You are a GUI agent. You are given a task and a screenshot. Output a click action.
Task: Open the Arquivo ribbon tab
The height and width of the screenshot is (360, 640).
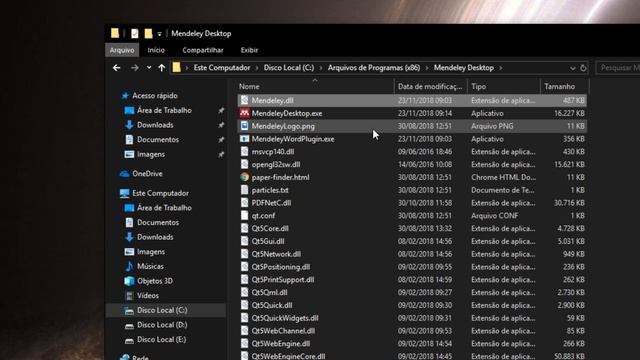coord(122,50)
